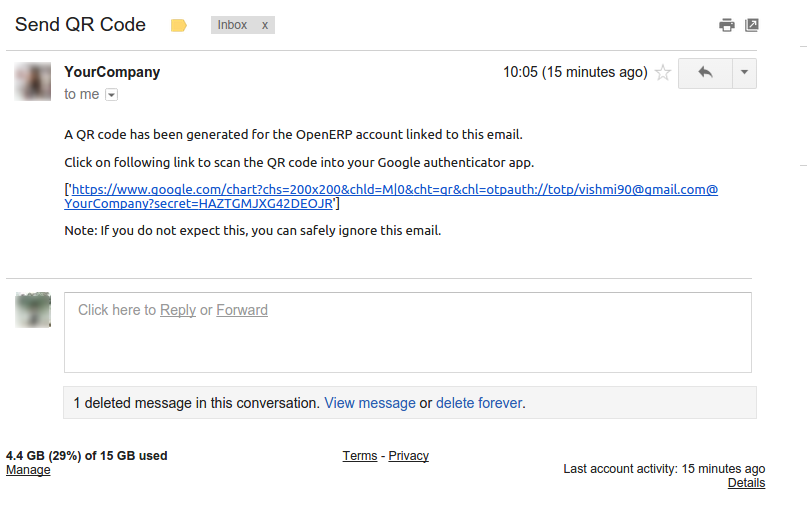Open YourCompany sender avatar
This screenshot has height=516, width=807.
pyautogui.click(x=32, y=81)
